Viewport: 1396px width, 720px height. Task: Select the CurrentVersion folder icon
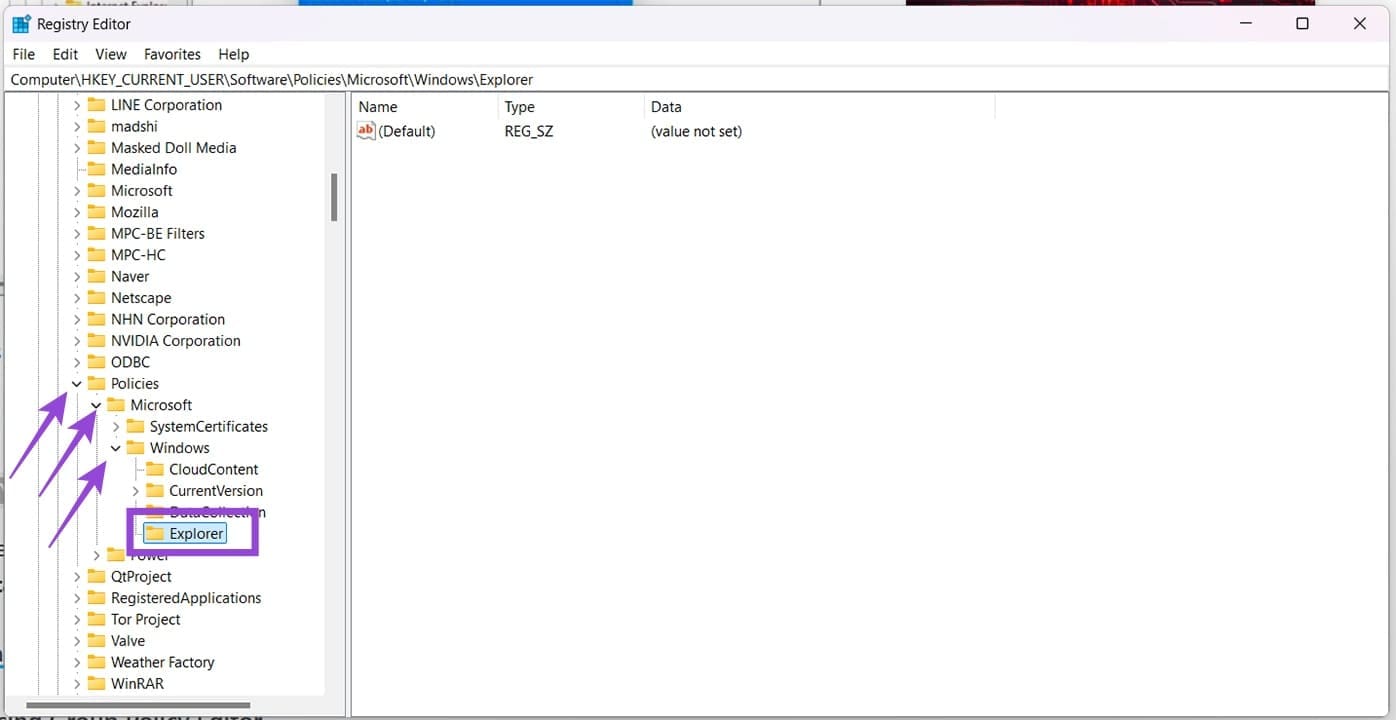click(x=155, y=491)
